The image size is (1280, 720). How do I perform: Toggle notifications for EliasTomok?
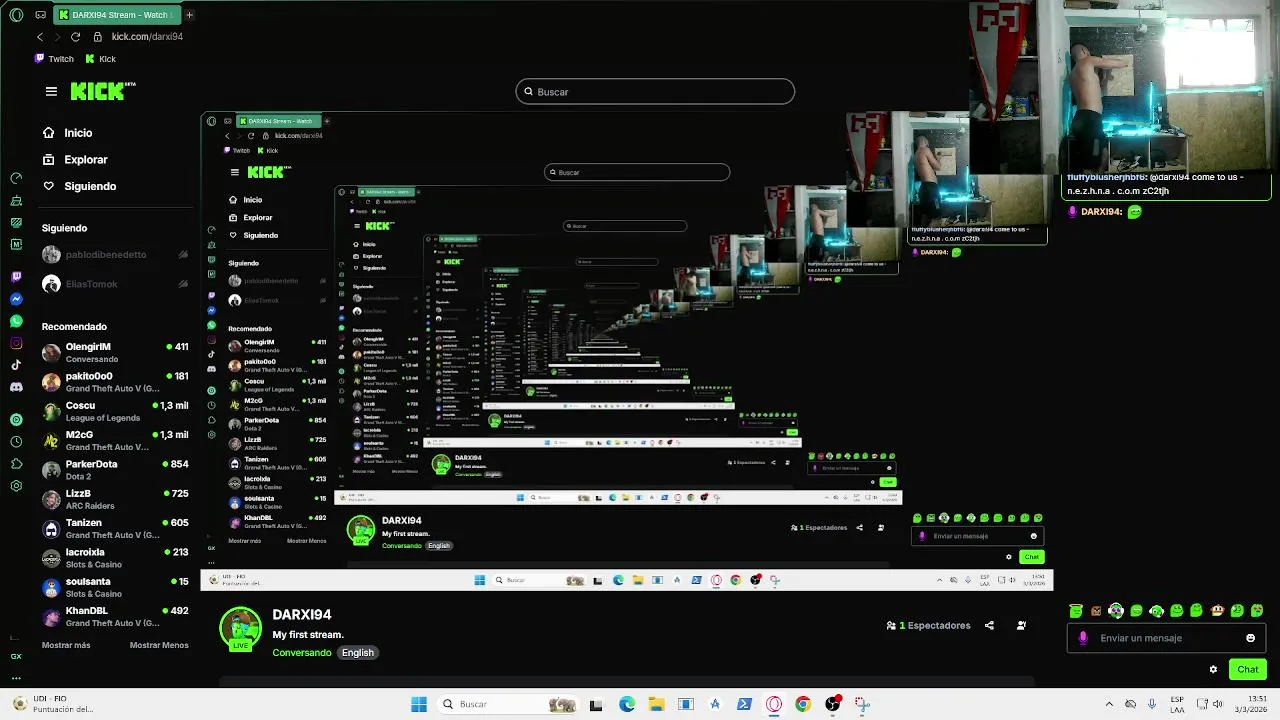pos(183,284)
